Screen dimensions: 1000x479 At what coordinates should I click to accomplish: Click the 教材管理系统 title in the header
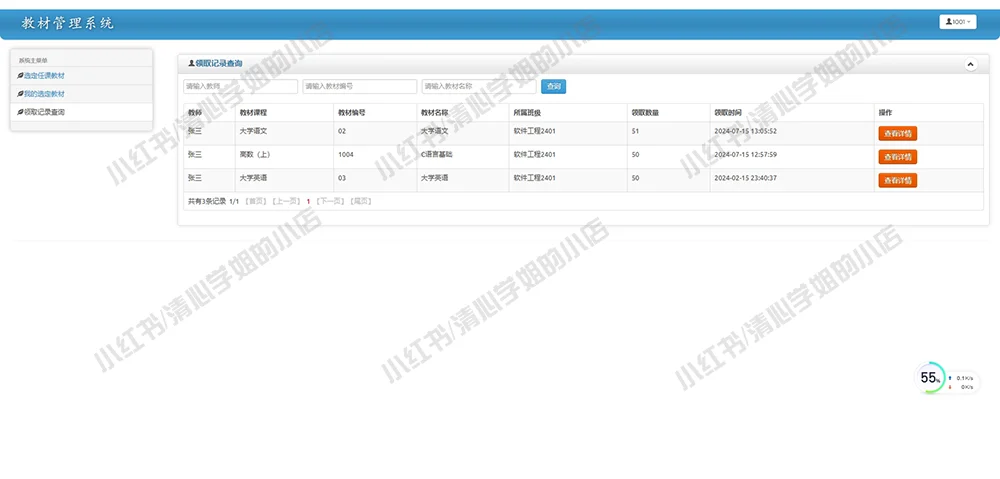tap(67, 24)
